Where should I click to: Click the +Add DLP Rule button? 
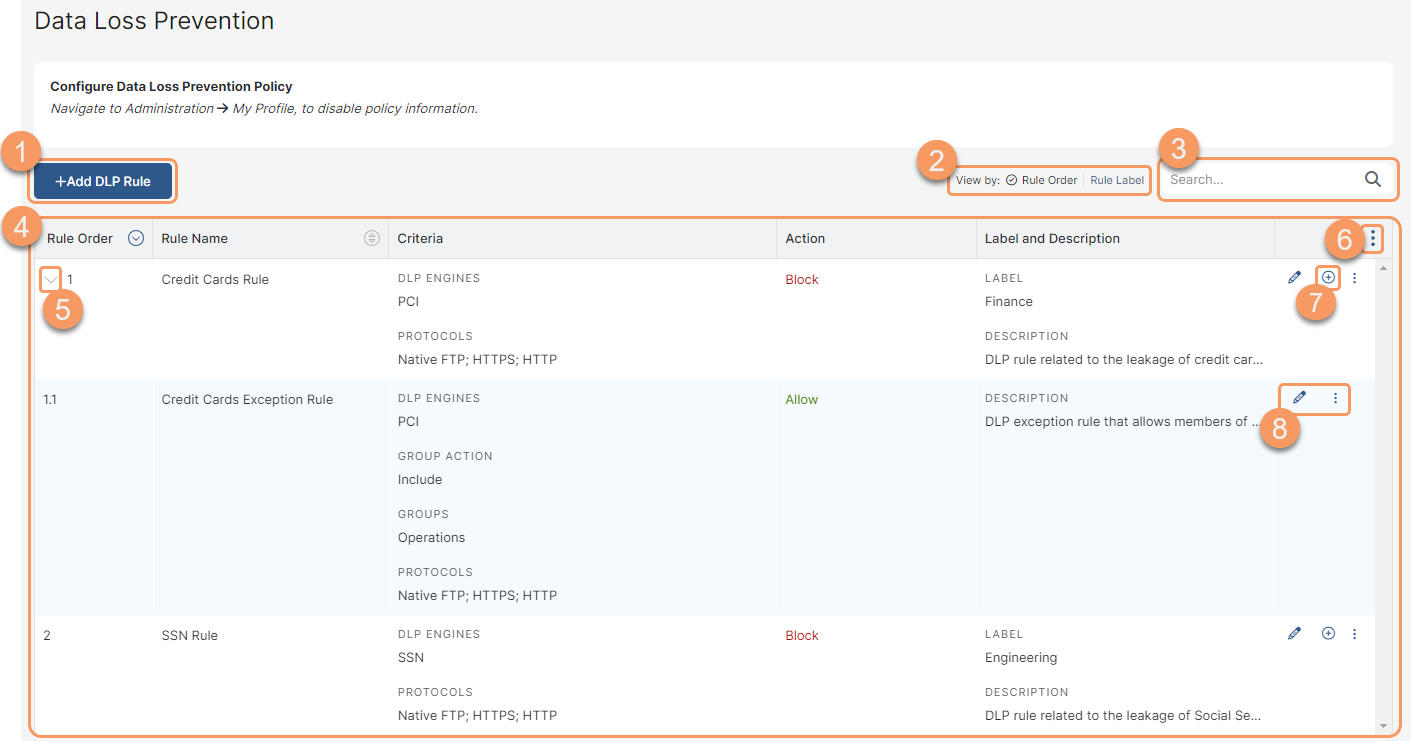pos(102,181)
